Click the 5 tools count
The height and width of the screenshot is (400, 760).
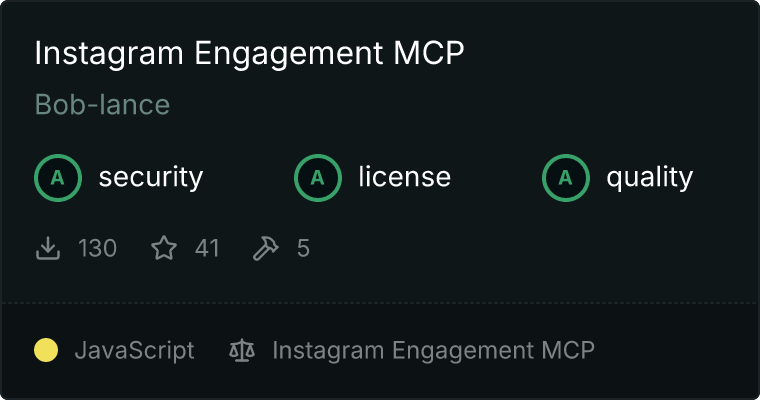(x=303, y=248)
